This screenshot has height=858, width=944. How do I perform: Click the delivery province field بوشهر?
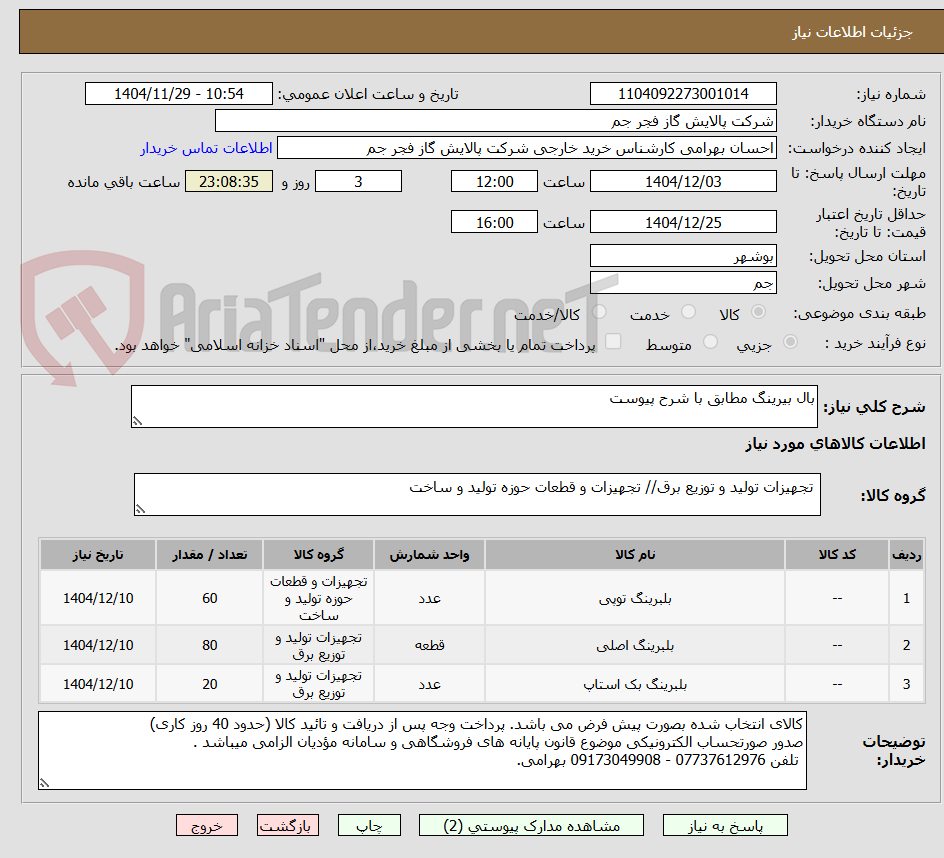(683, 256)
